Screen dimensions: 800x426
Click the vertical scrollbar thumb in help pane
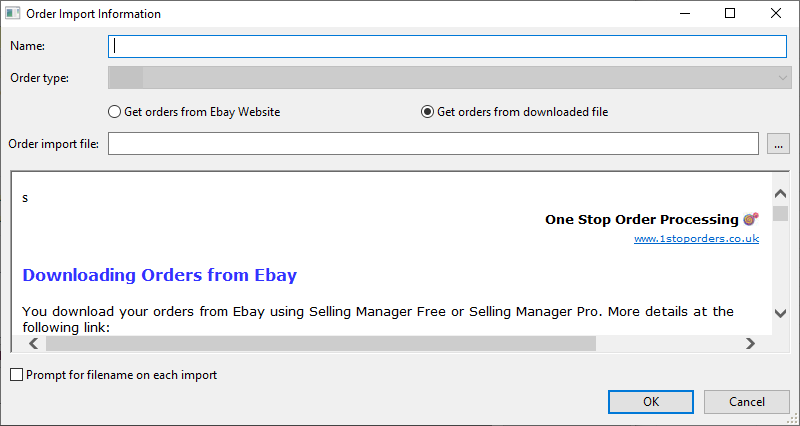click(780, 213)
